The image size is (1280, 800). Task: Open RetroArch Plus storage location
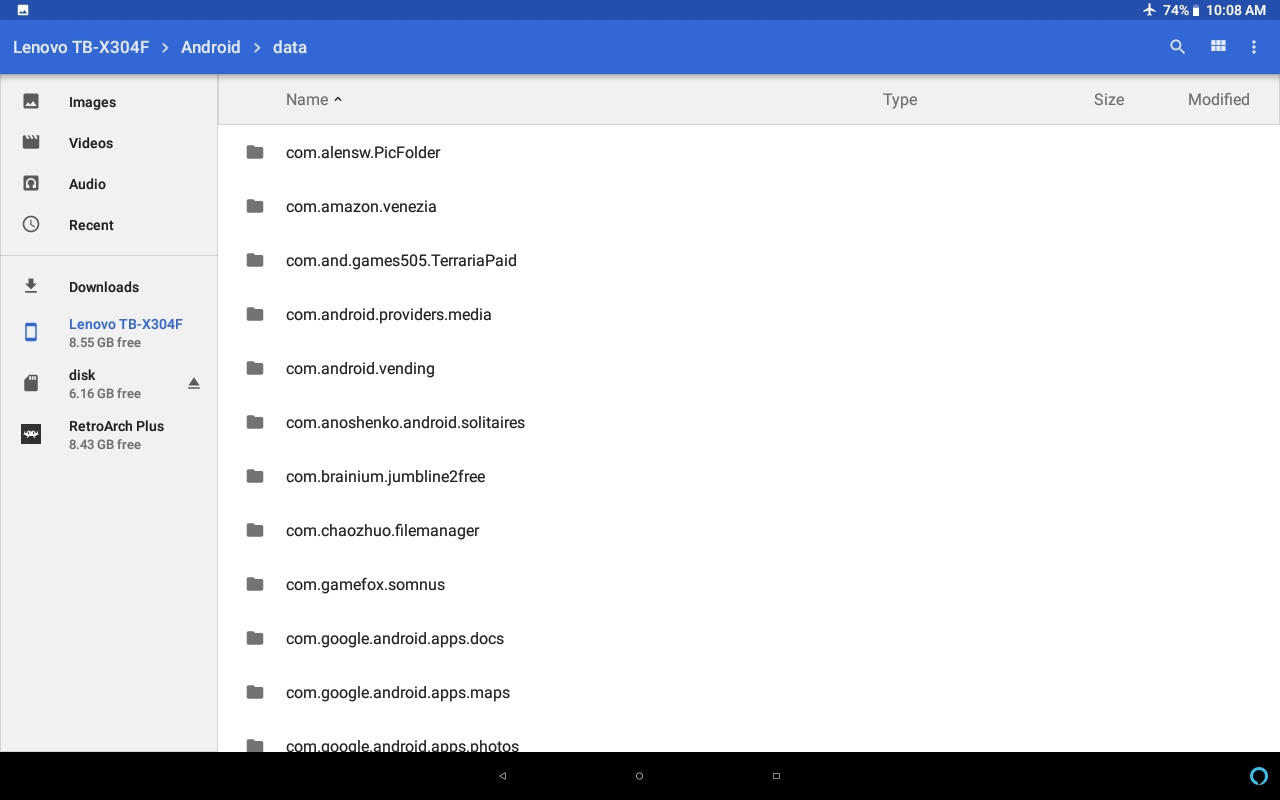(x=109, y=434)
